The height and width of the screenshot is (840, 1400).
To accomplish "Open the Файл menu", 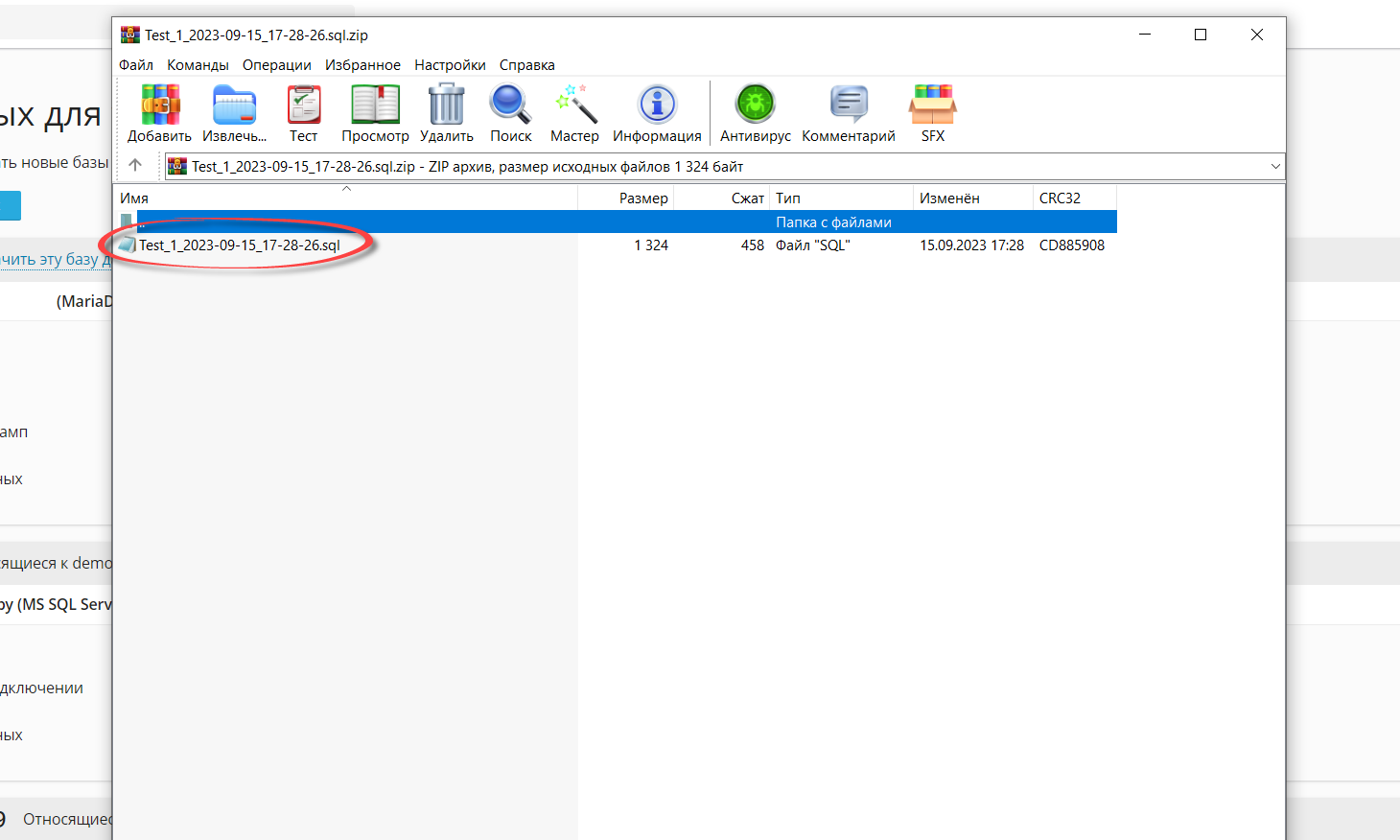I will point(136,65).
